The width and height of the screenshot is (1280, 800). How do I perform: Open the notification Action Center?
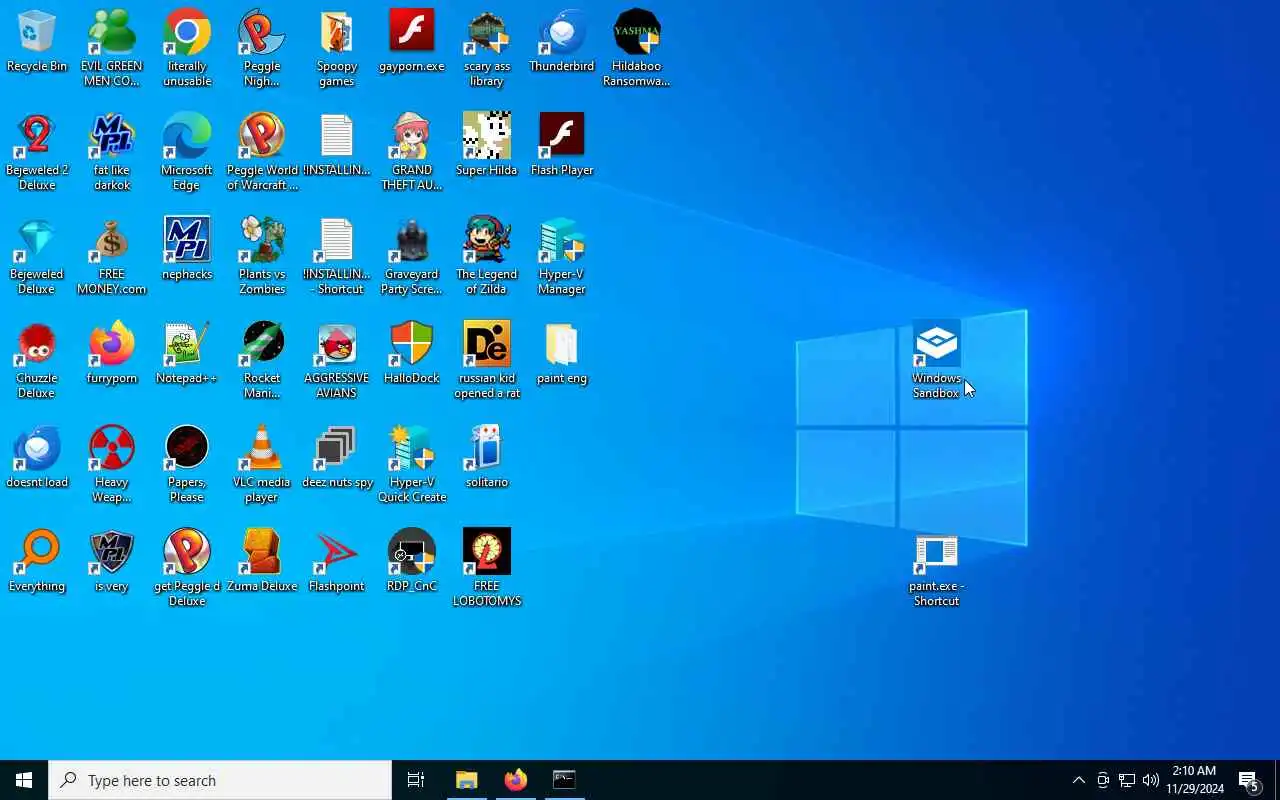(1250, 780)
